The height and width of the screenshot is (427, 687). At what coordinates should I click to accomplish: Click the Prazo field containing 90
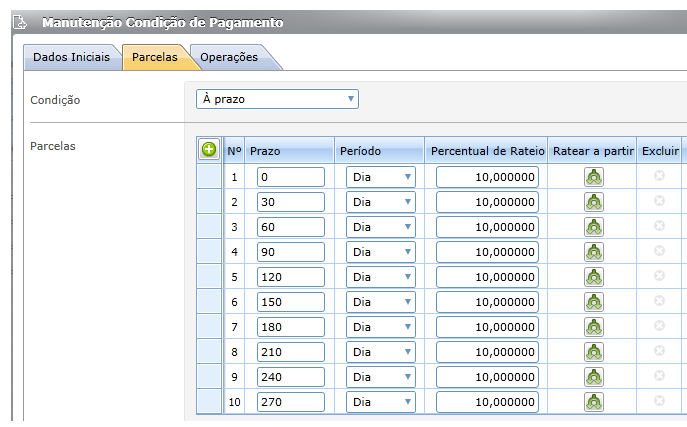coord(291,252)
